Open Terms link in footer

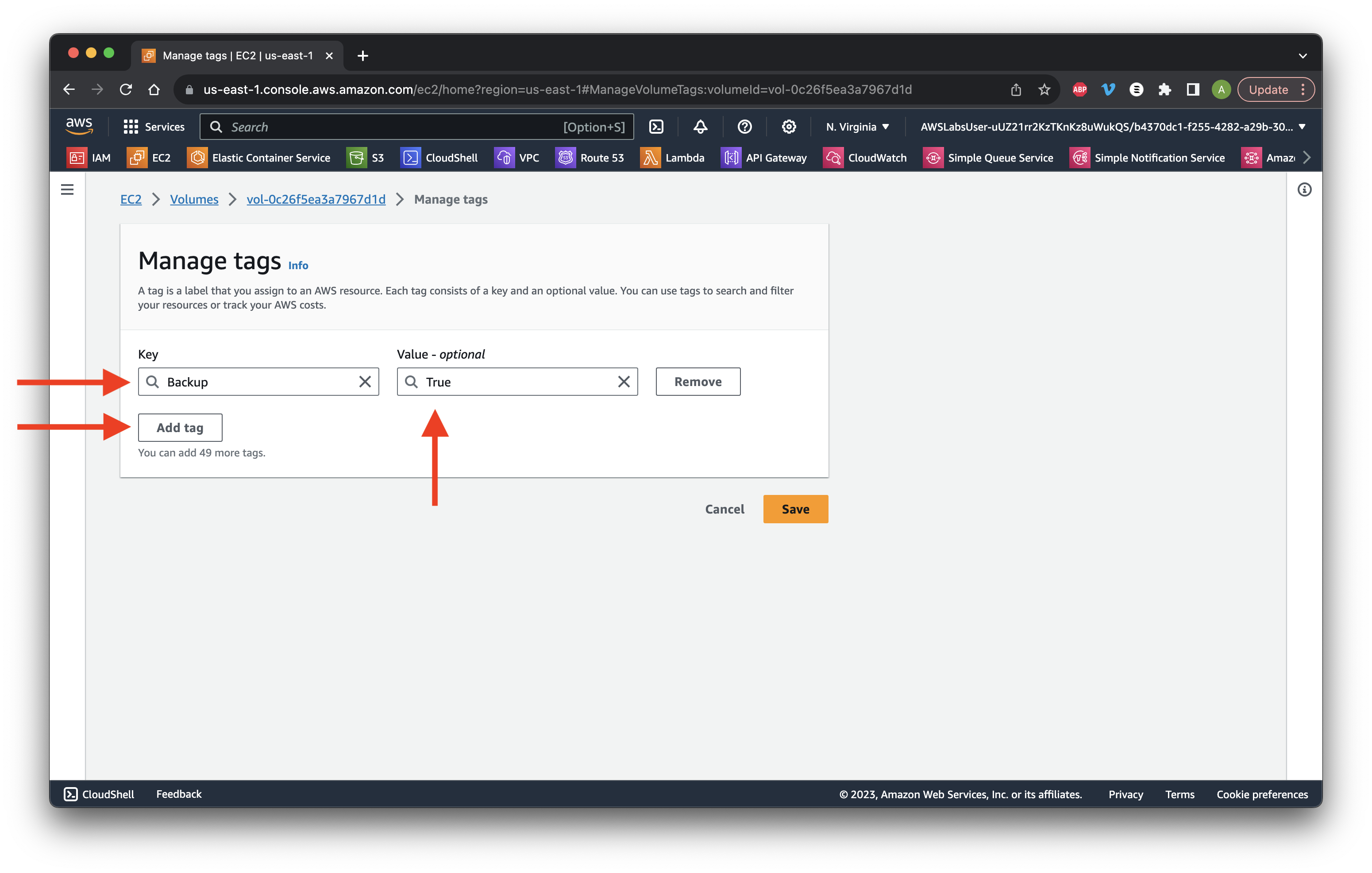pos(1179,794)
